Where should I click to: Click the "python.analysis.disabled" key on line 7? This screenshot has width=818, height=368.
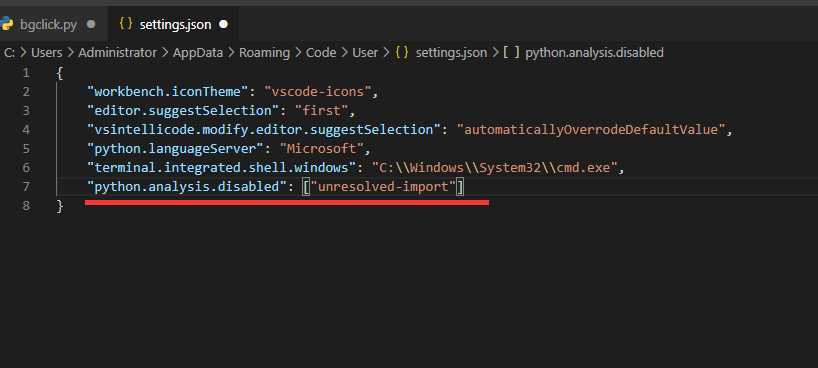[x=186, y=186]
